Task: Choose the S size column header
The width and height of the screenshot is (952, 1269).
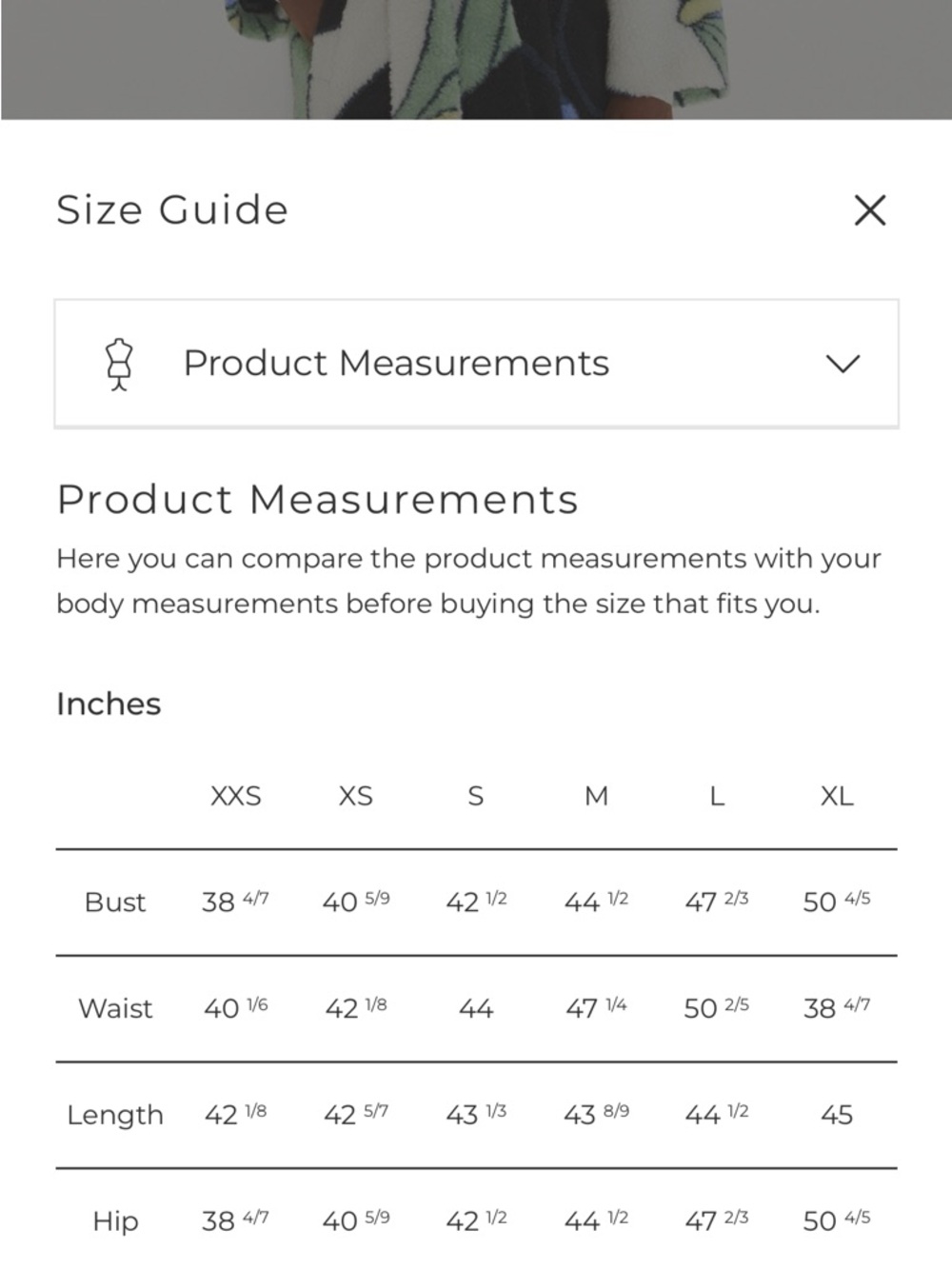Action: point(476,796)
